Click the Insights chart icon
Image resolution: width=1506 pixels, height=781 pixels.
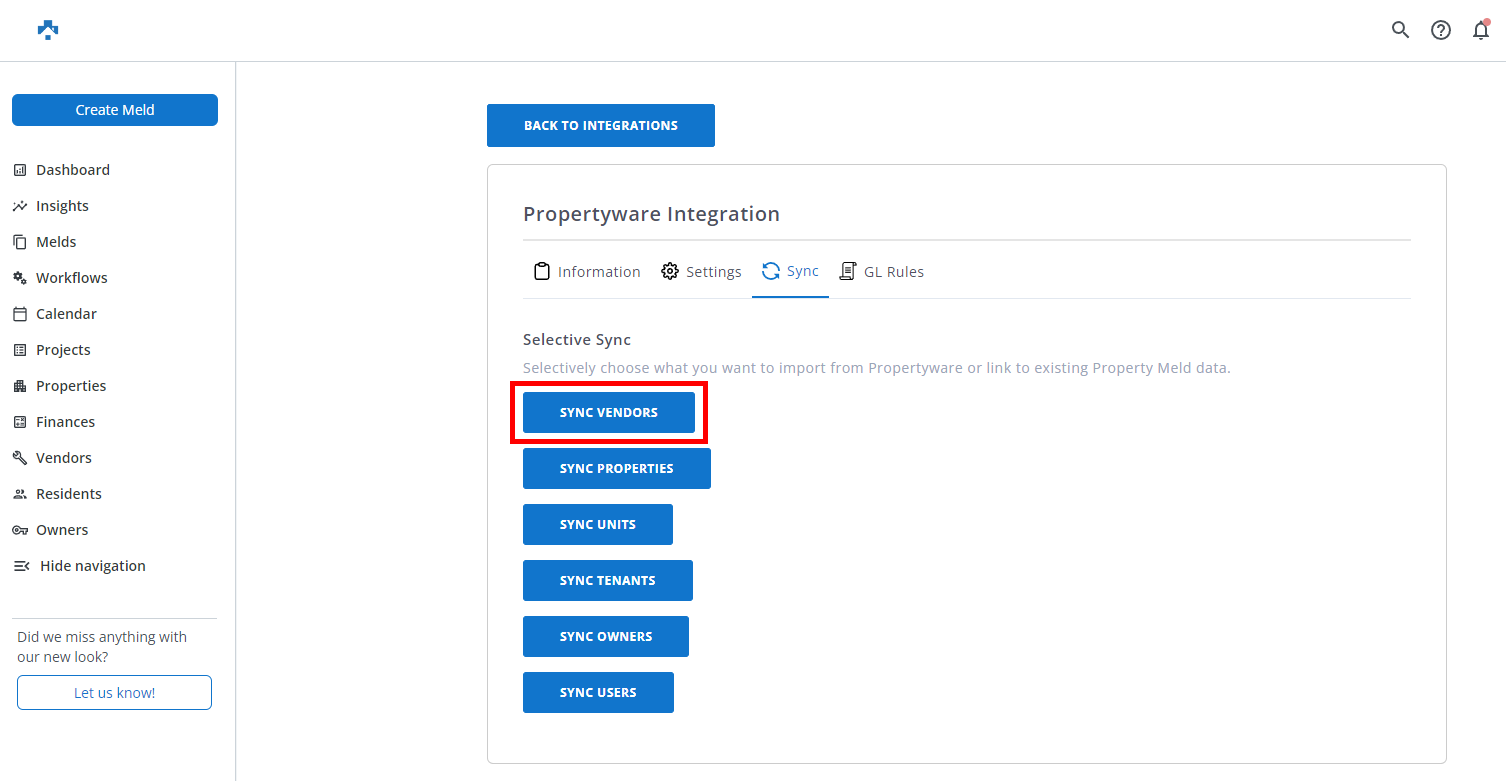click(x=20, y=206)
